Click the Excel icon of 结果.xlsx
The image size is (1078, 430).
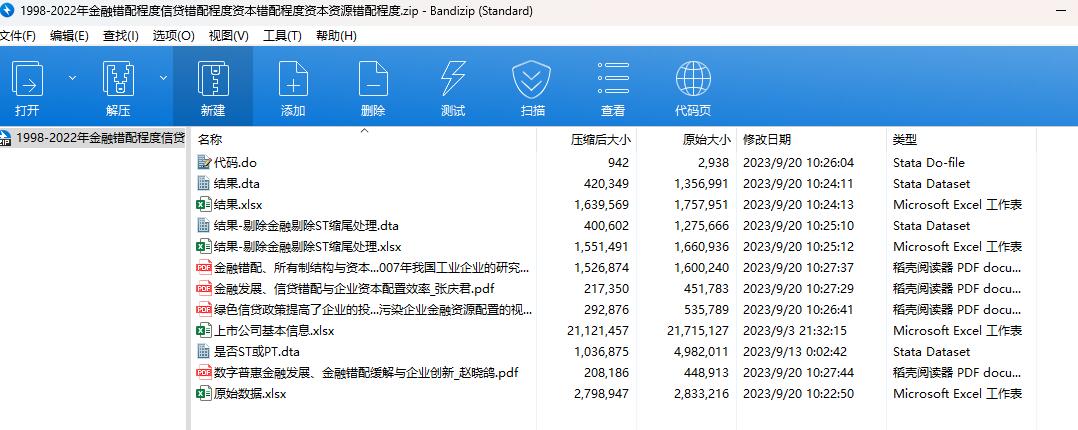(204, 204)
